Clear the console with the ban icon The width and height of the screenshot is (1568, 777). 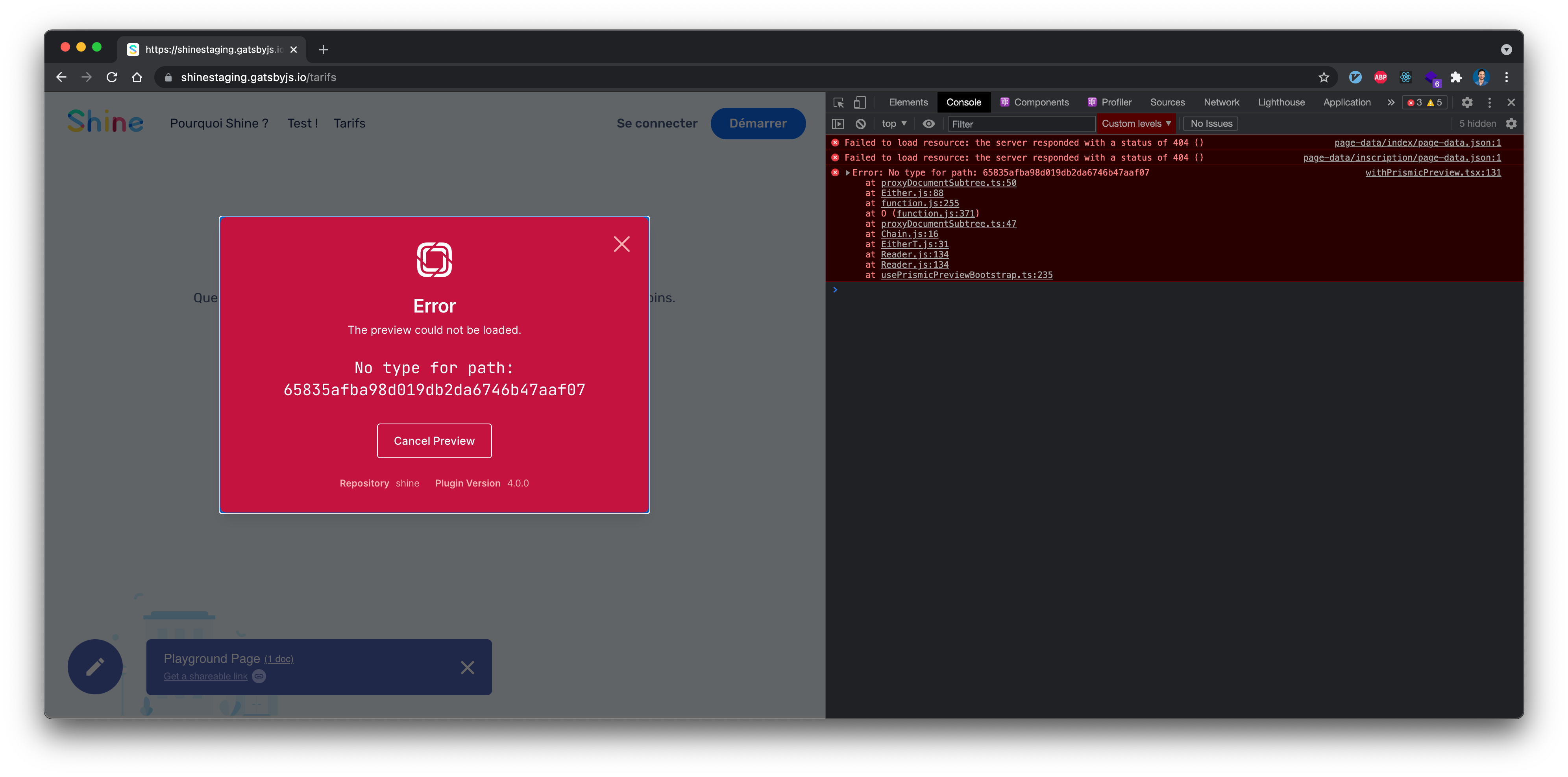pos(861,124)
